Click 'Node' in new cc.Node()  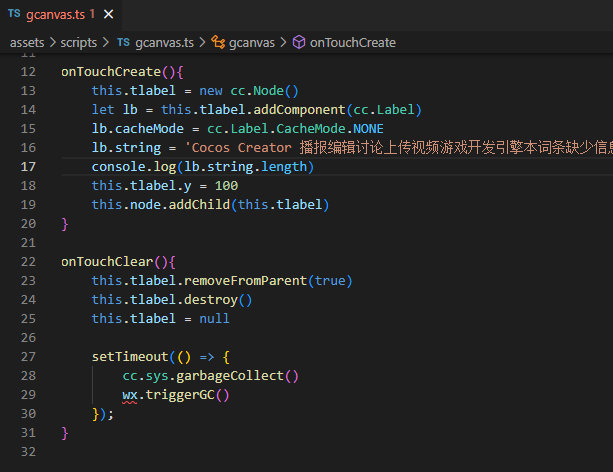tap(268, 91)
